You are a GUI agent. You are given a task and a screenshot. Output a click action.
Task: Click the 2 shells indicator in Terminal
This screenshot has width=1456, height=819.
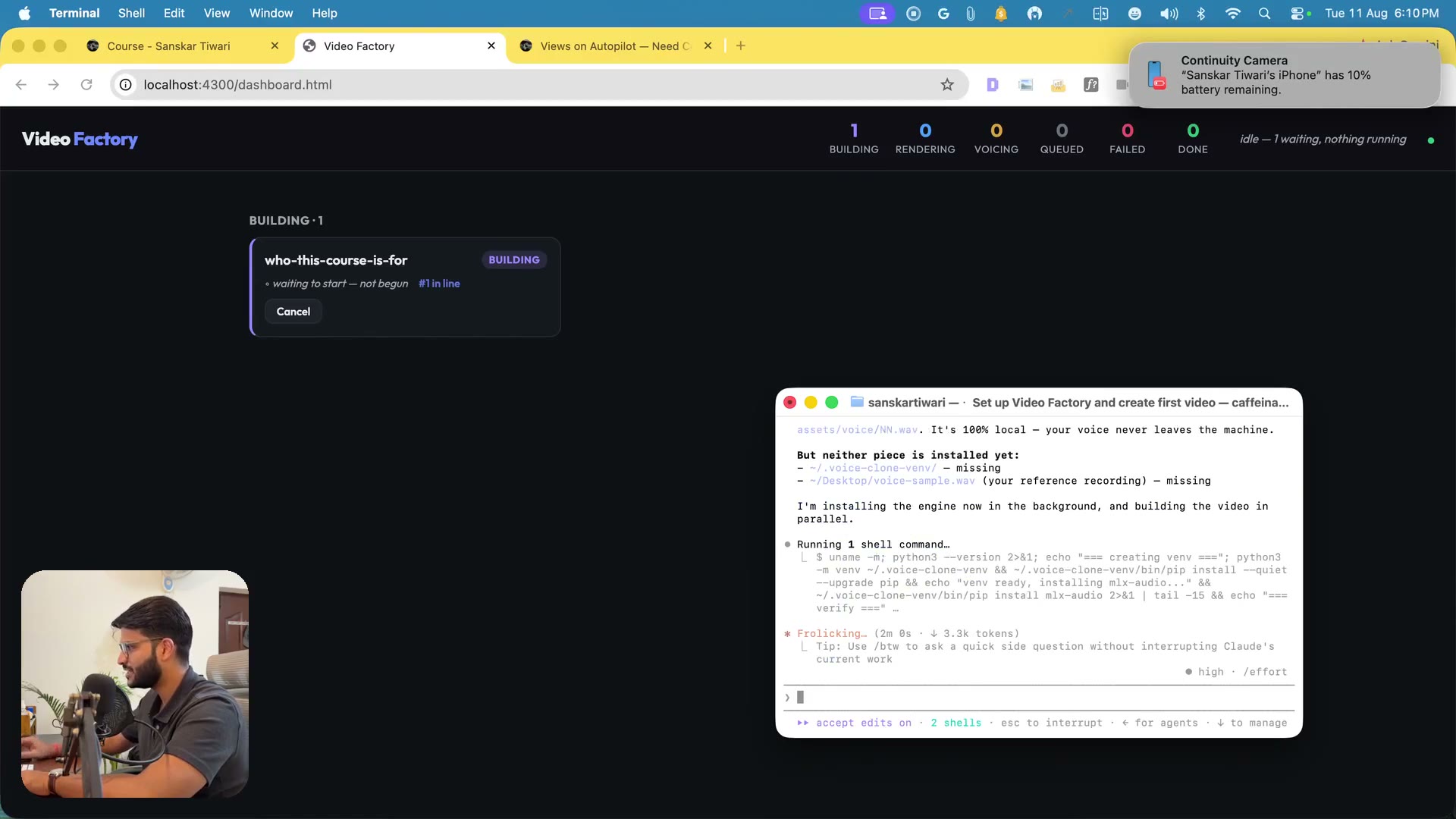(955, 723)
